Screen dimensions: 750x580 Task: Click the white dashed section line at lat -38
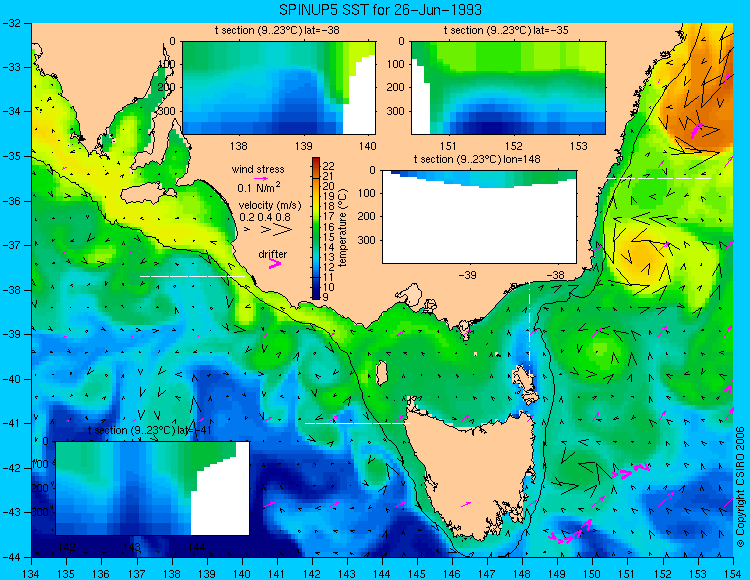coord(192,276)
